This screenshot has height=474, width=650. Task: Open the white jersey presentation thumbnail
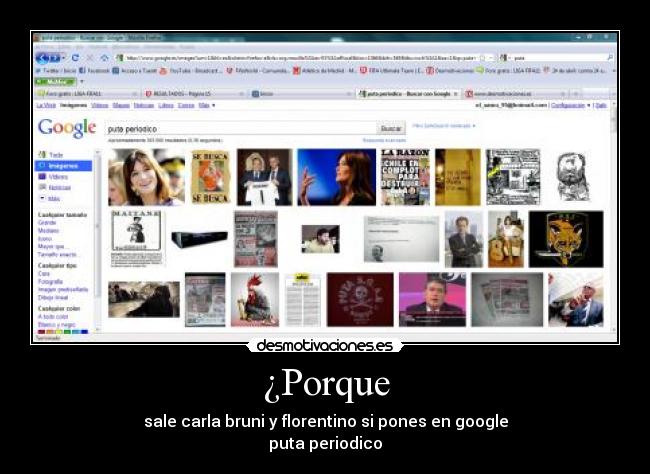point(264,177)
